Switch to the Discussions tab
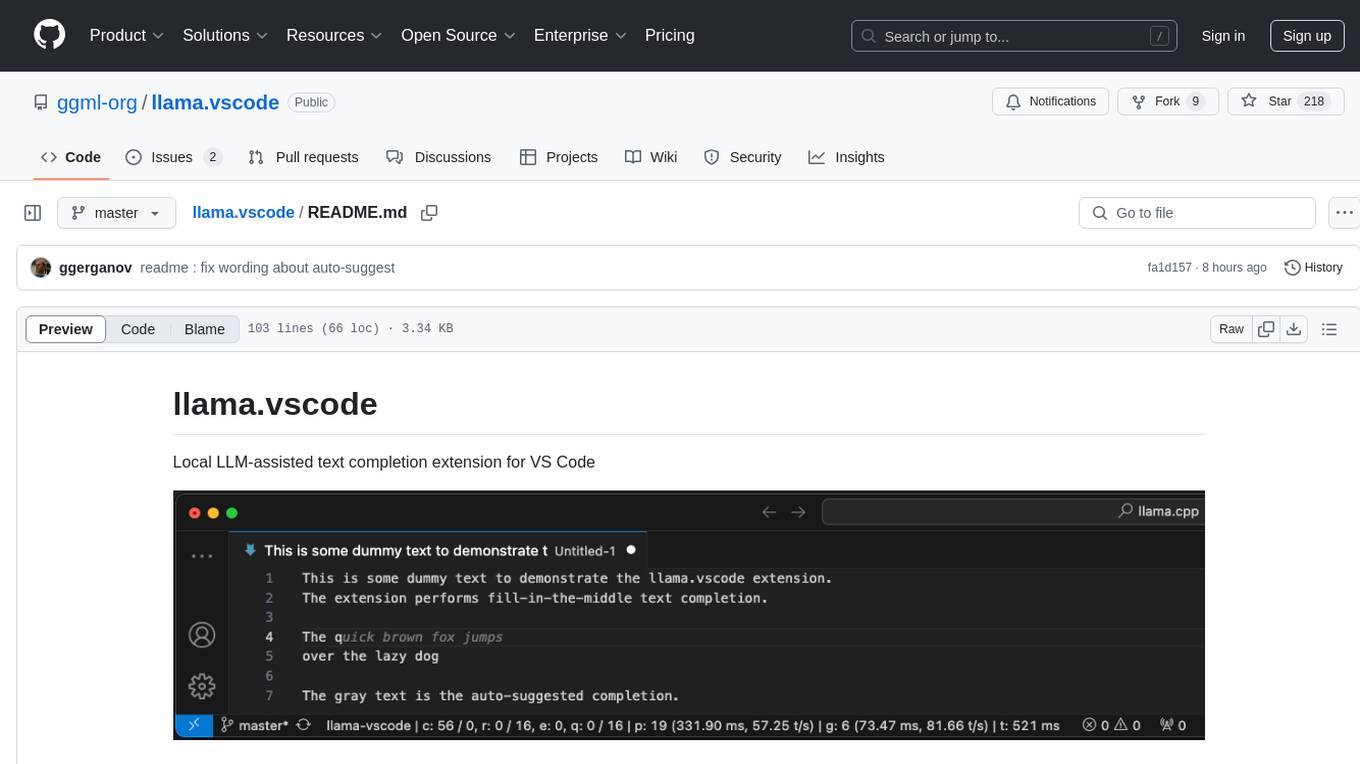The image size is (1360, 764). (439, 157)
